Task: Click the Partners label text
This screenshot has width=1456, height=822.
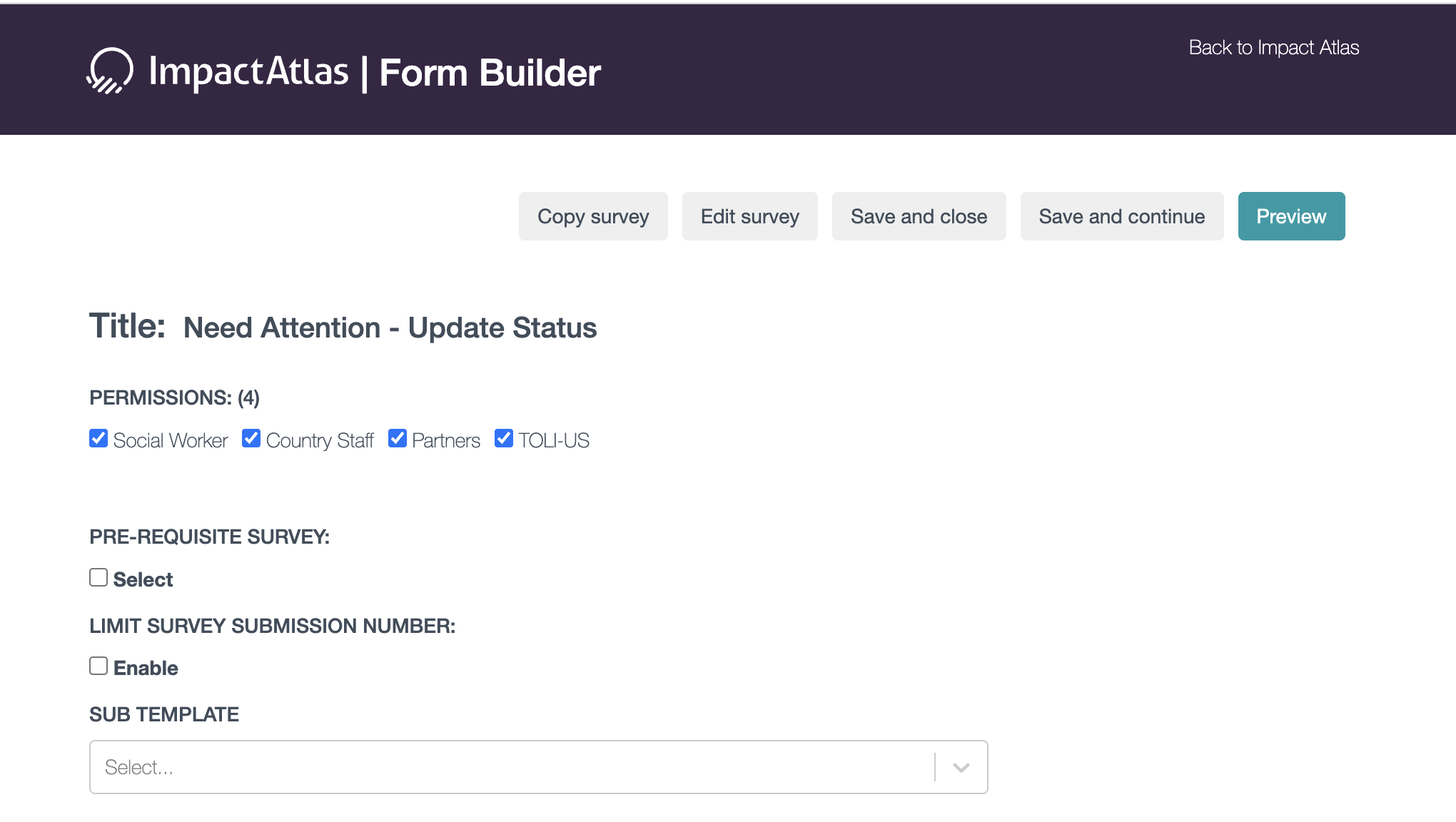Action: (x=445, y=441)
